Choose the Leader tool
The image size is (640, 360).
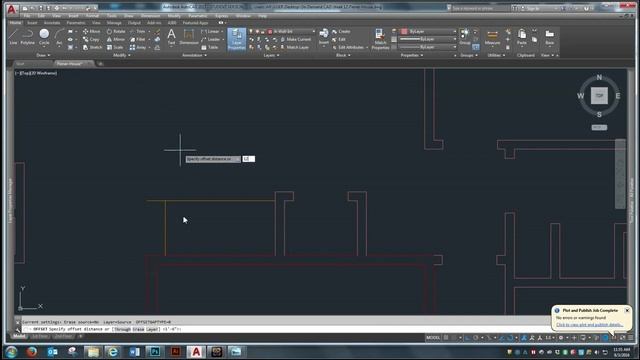coord(211,40)
